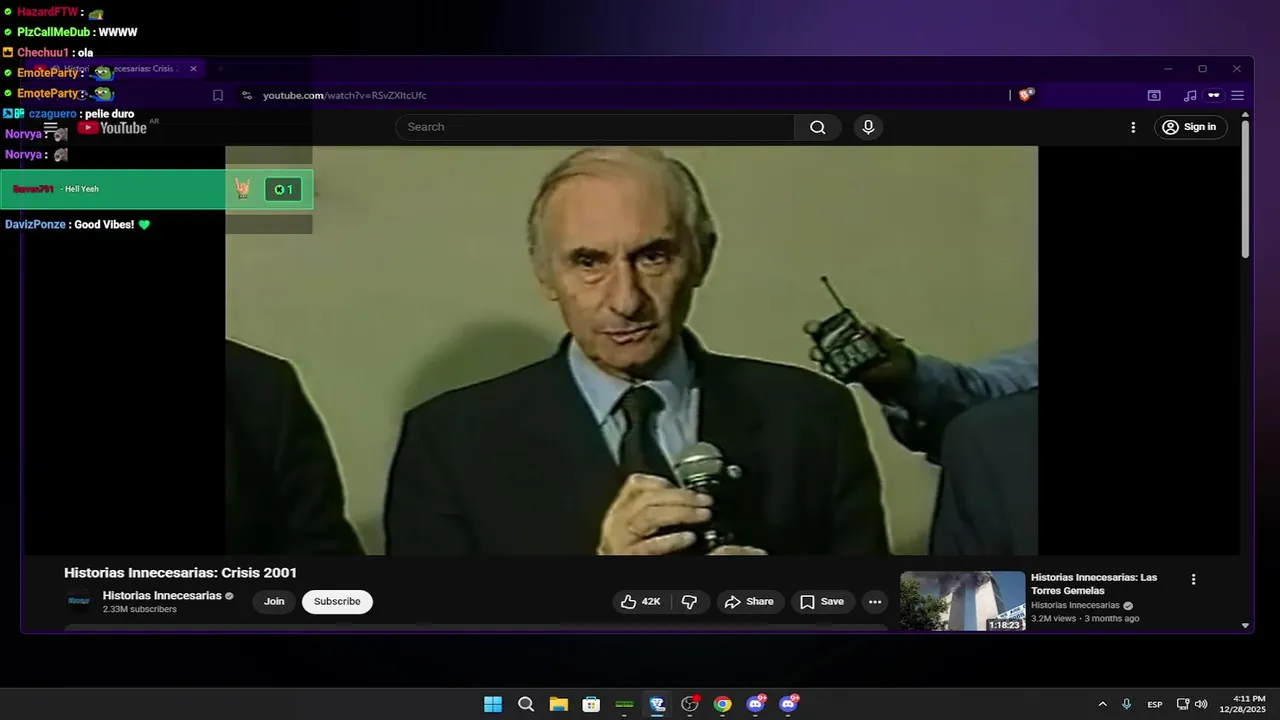Click chat username HazardFTW
This screenshot has width=1280, height=720.
tap(48, 12)
